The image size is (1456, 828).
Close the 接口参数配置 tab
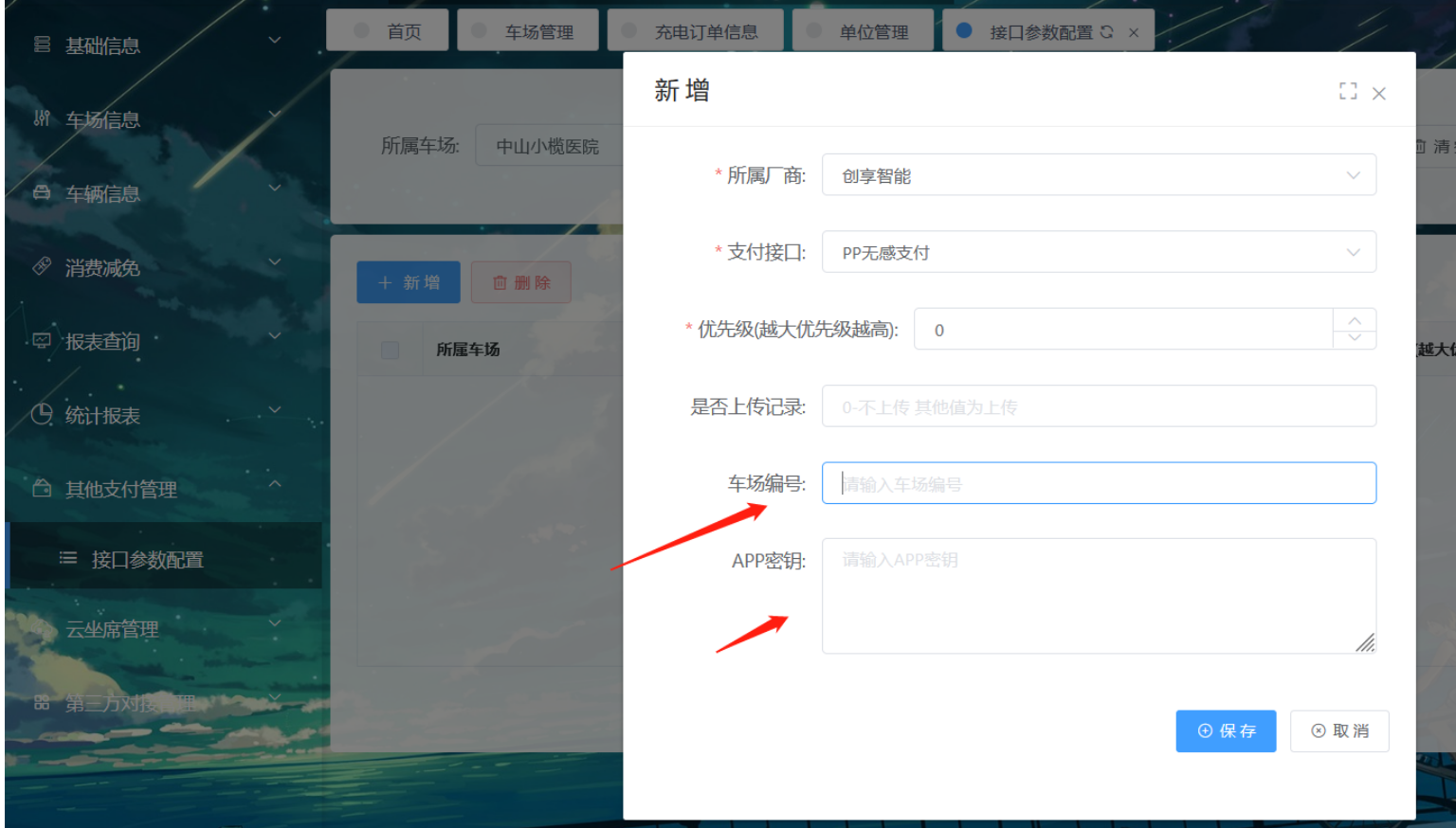[x=1134, y=32]
